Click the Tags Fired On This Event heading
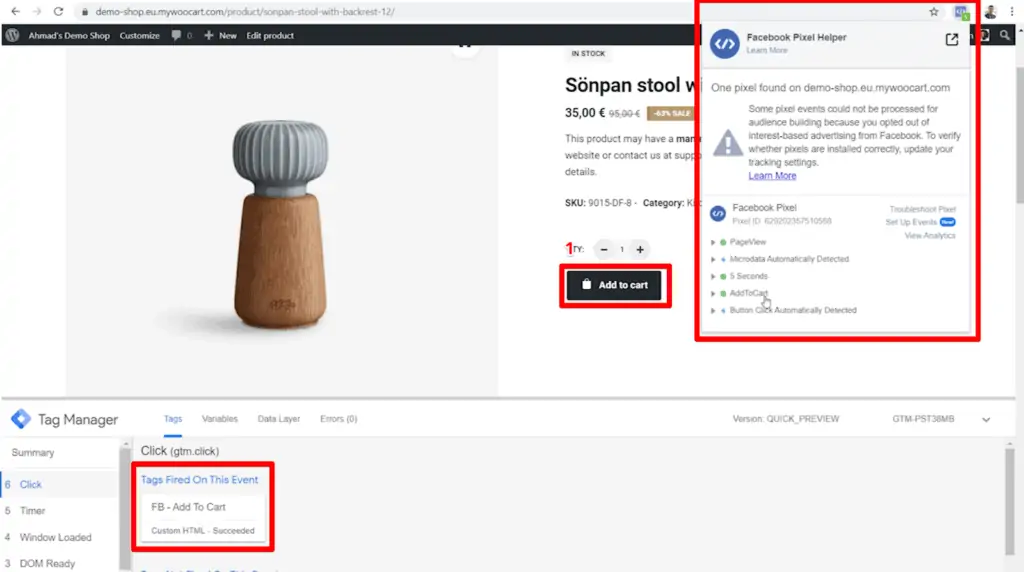This screenshot has width=1024, height=572. point(199,479)
